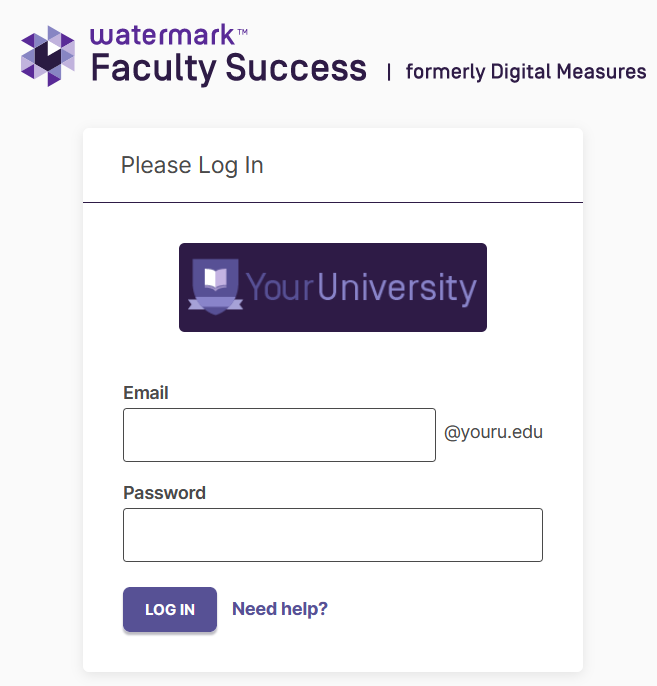657x686 pixels.
Task: Open the Need help? link
Action: coord(280,609)
